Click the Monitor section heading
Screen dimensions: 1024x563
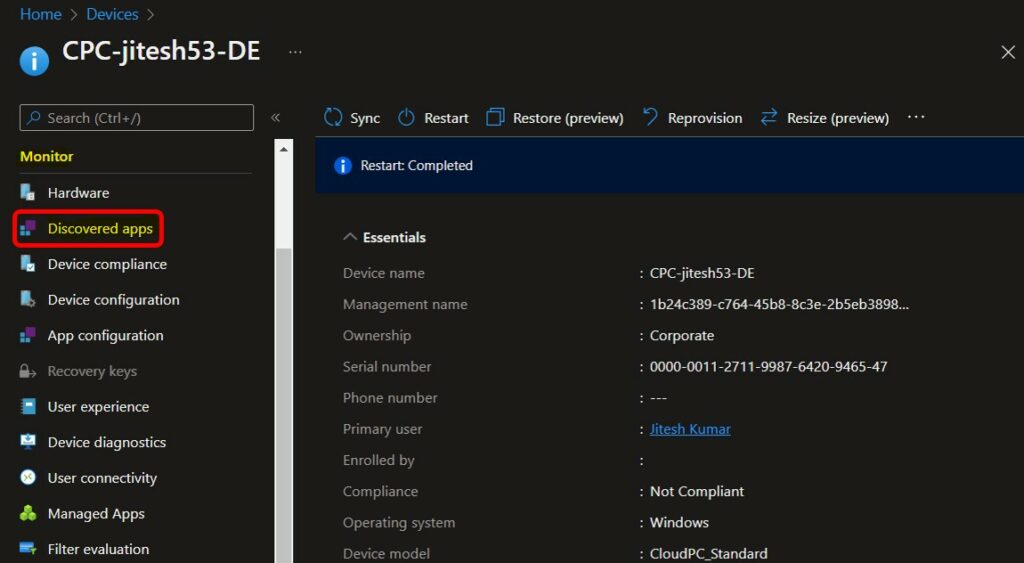tap(46, 157)
